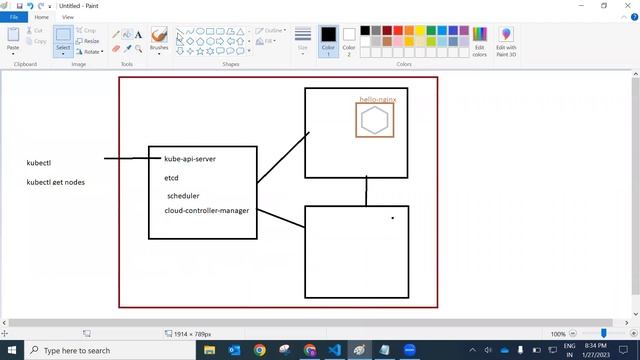The height and width of the screenshot is (360, 640).
Task: Click Redo in quick access toolbar
Action: point(41,6)
